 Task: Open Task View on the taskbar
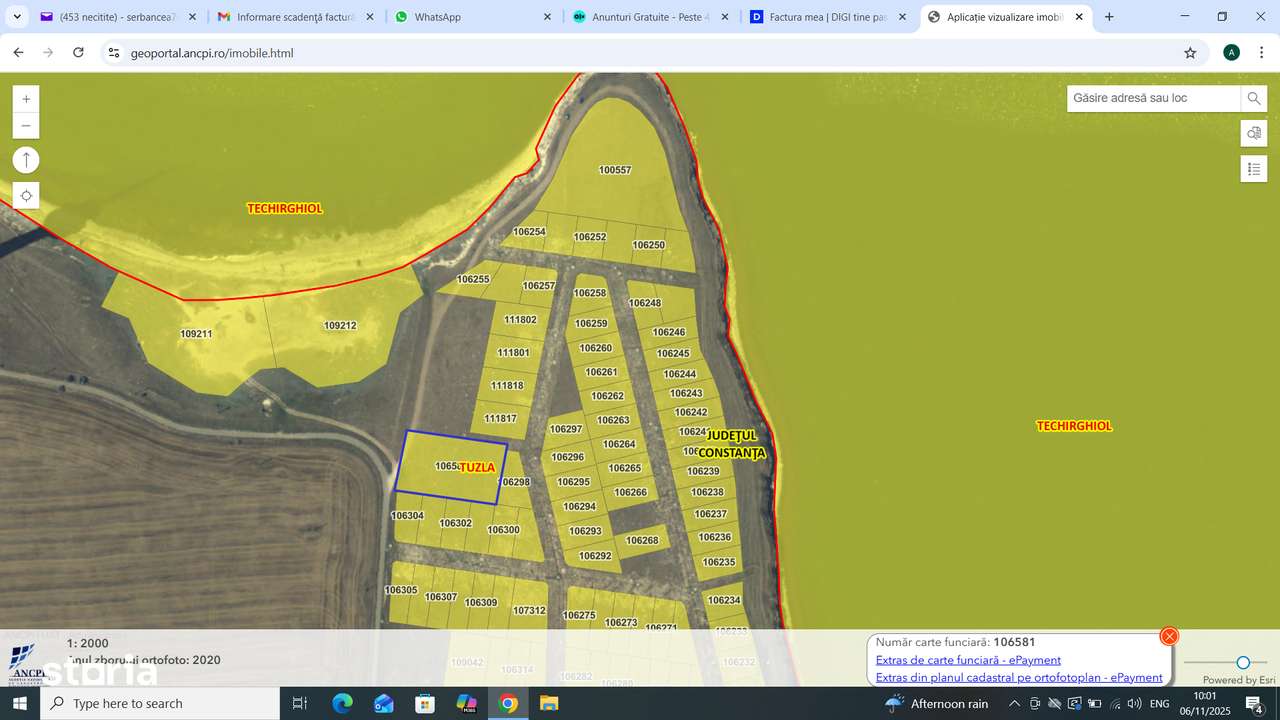[299, 703]
